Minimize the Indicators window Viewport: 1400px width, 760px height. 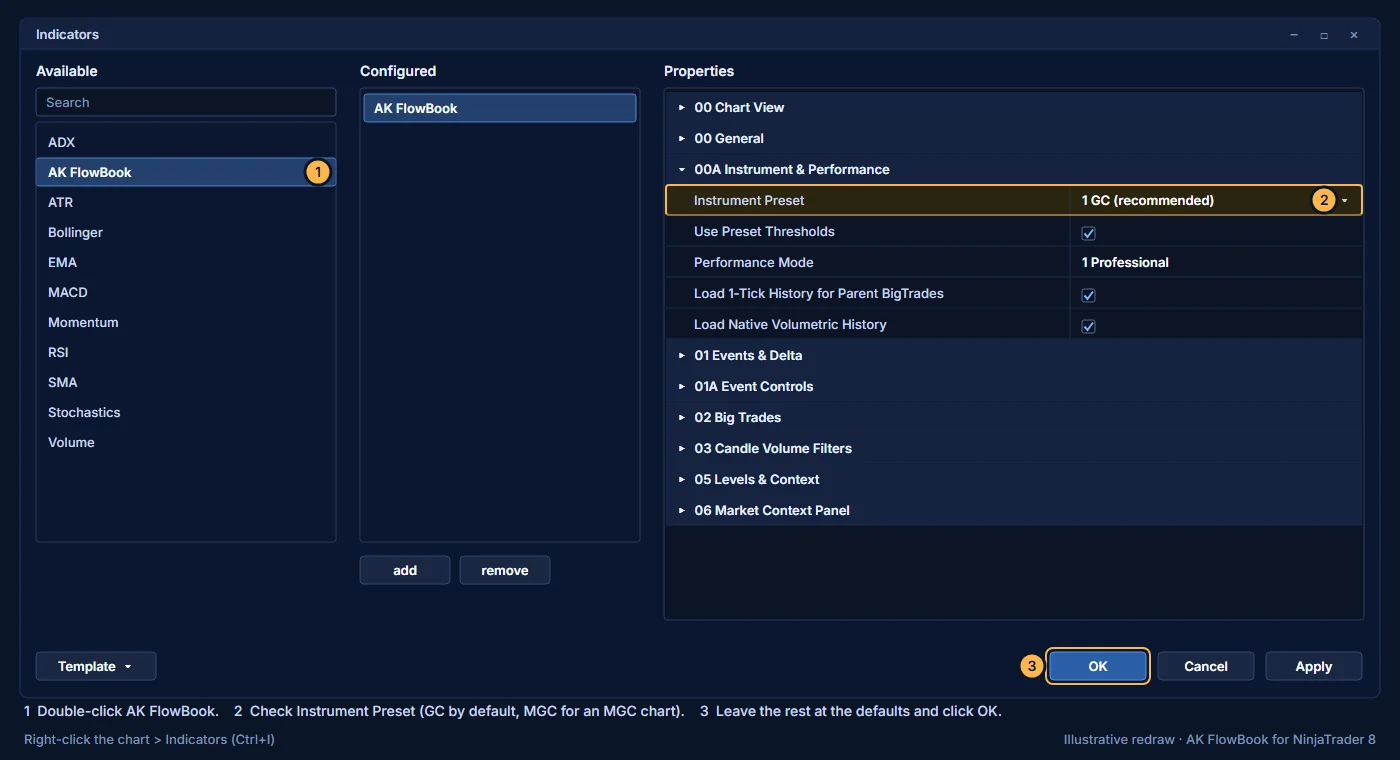(x=1294, y=35)
